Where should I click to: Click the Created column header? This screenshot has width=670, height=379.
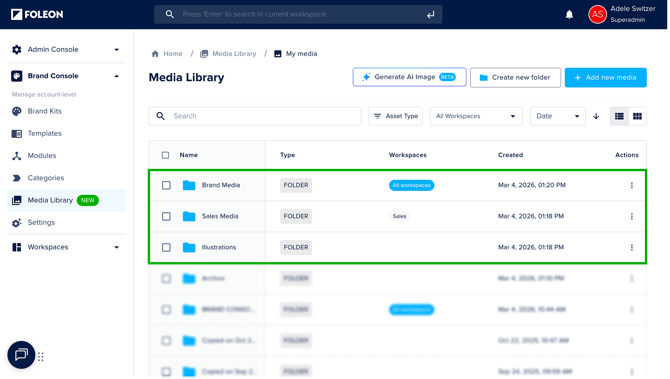510,155
